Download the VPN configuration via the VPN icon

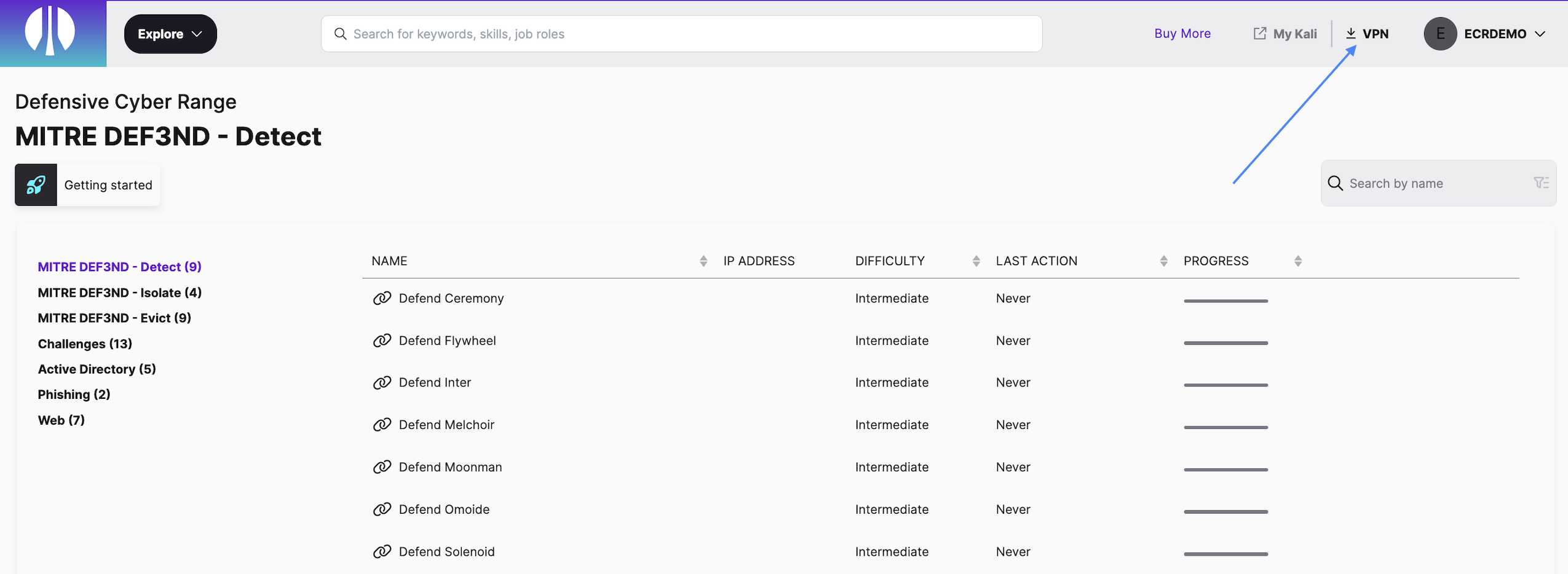(1350, 33)
